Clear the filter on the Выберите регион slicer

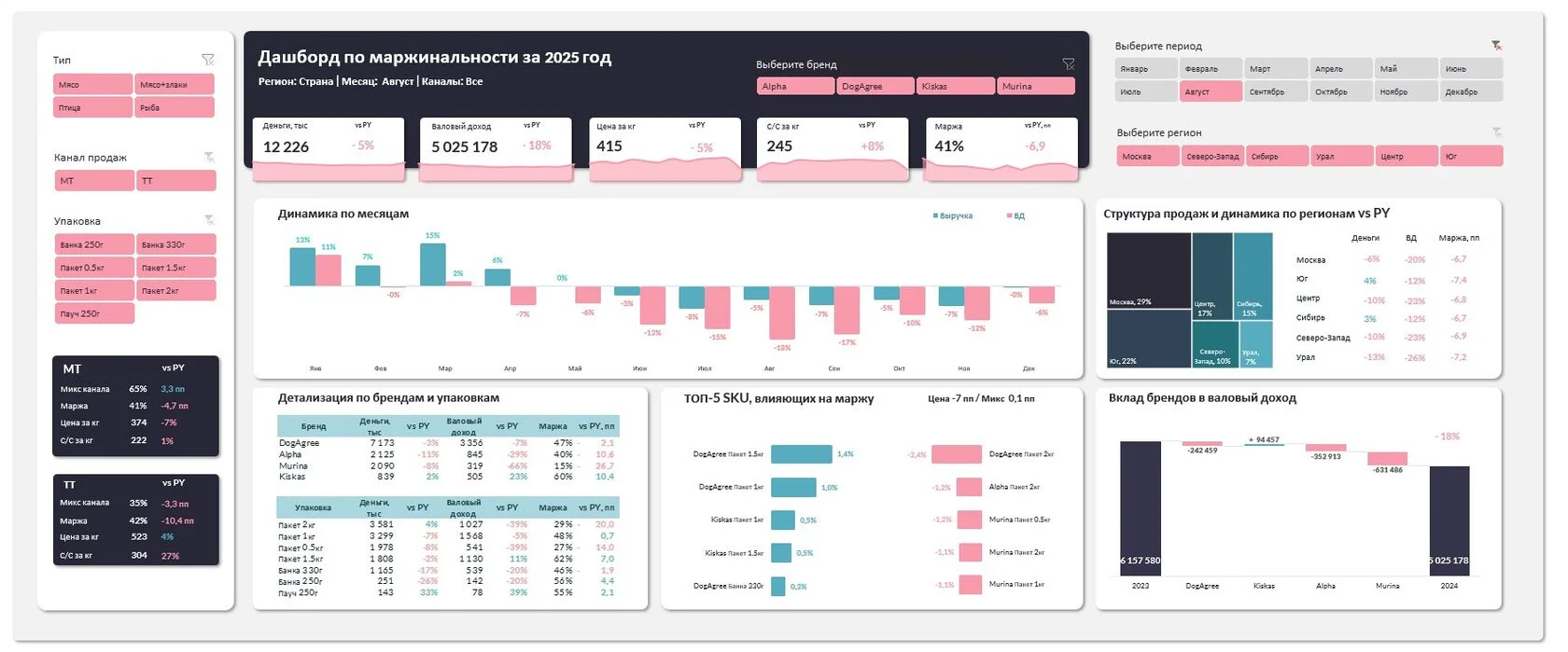point(1496,132)
